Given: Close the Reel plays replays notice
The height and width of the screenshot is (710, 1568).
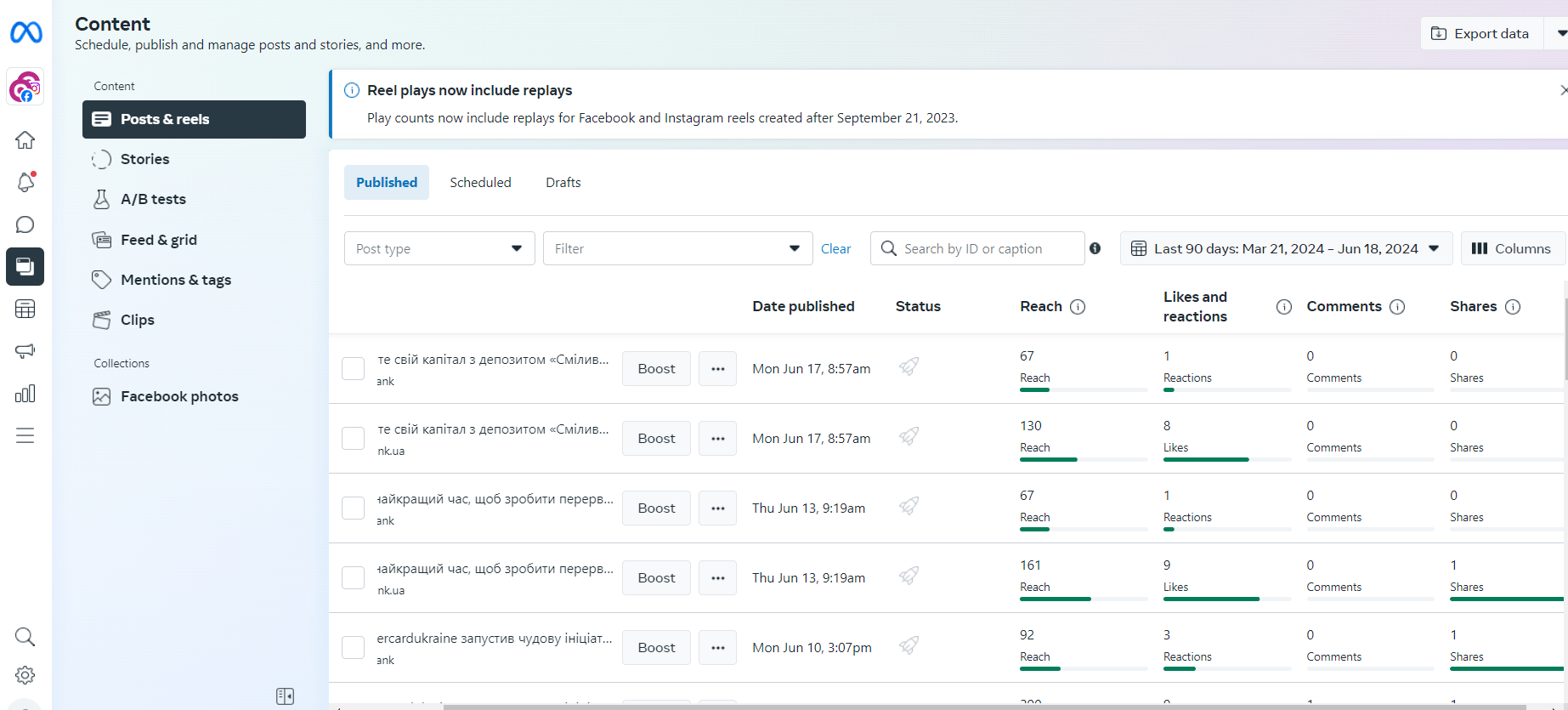Looking at the screenshot, I should point(1563,90).
